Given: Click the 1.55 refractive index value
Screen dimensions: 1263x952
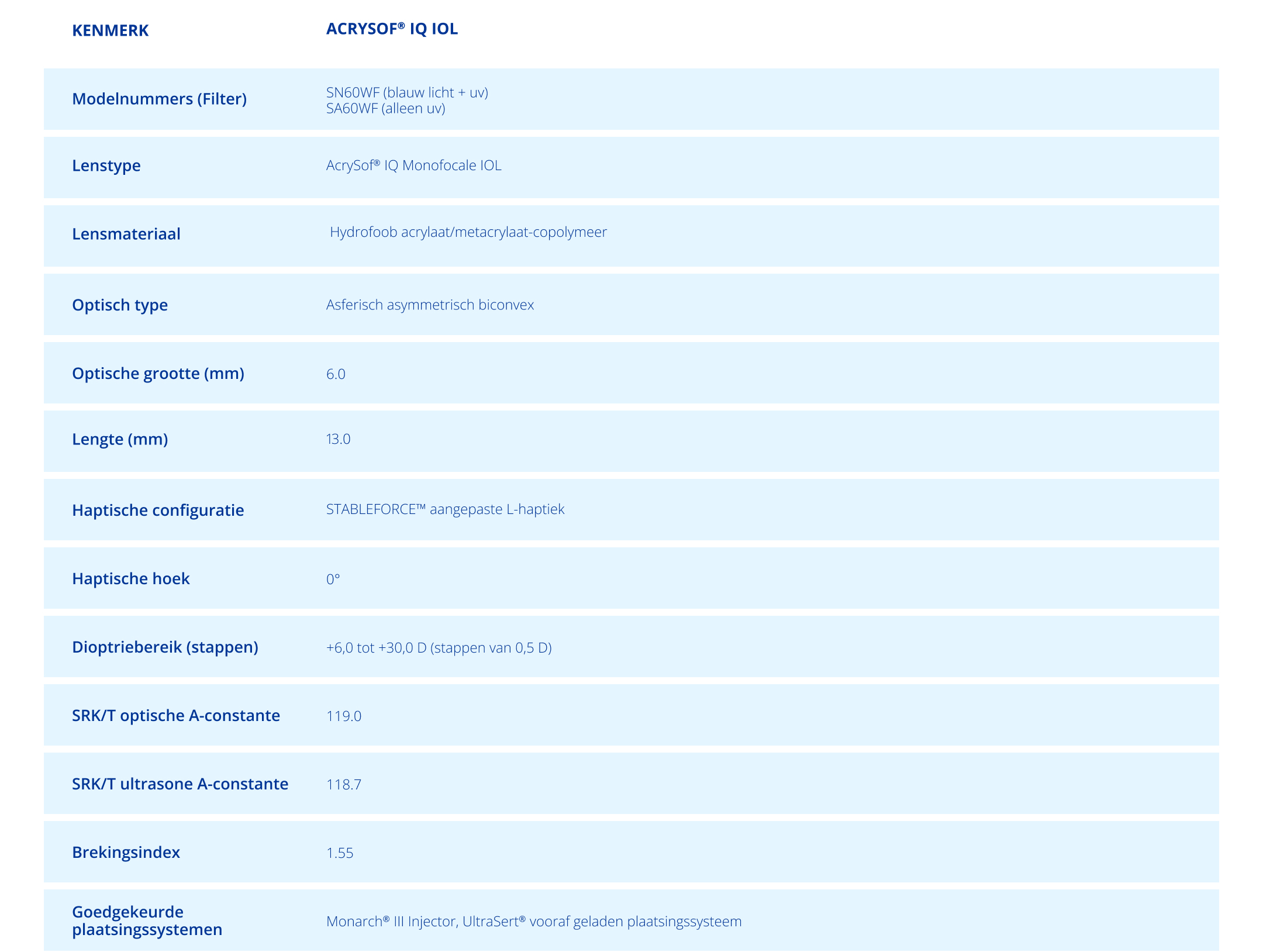Looking at the screenshot, I should coord(340,853).
